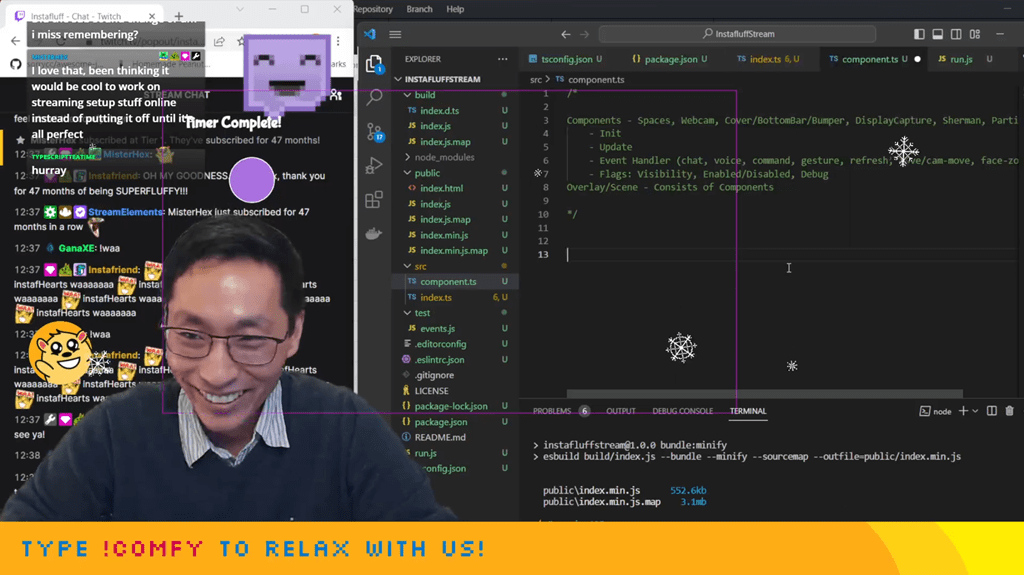Screen dimensions: 1024x575
Task: Open the browser three-dot menu
Action: [x=338, y=41]
